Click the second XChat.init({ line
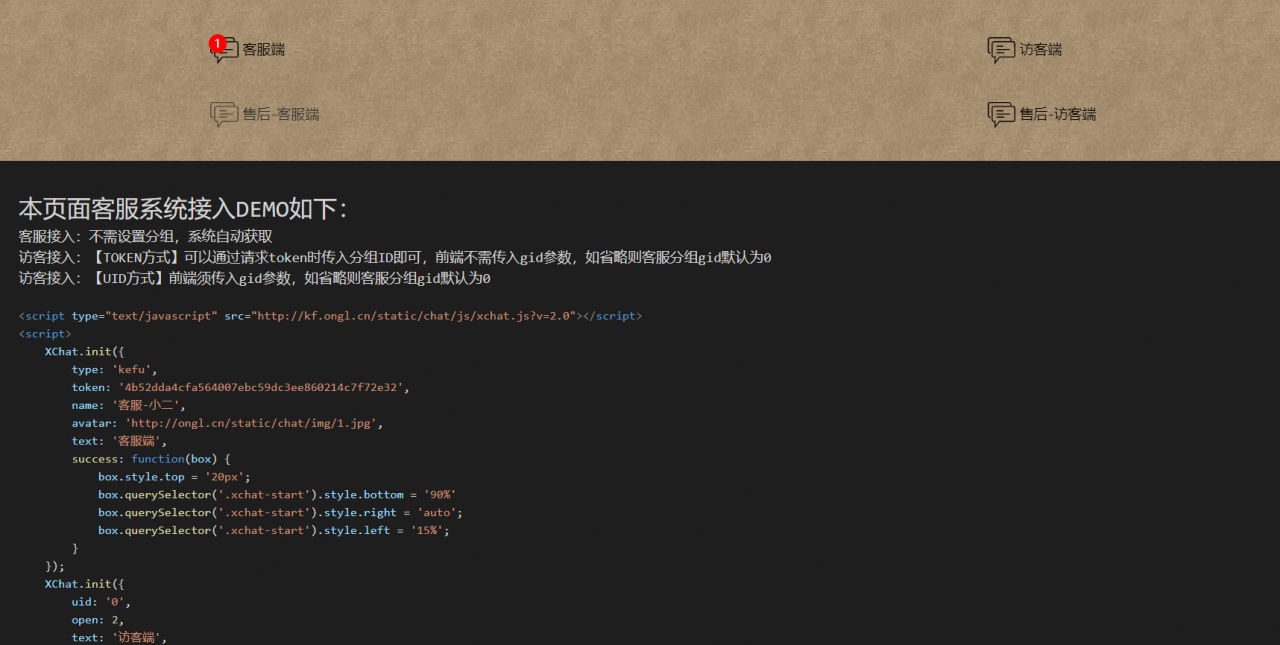Screen dimensions: 1280x645 pyautogui.click(x=84, y=584)
